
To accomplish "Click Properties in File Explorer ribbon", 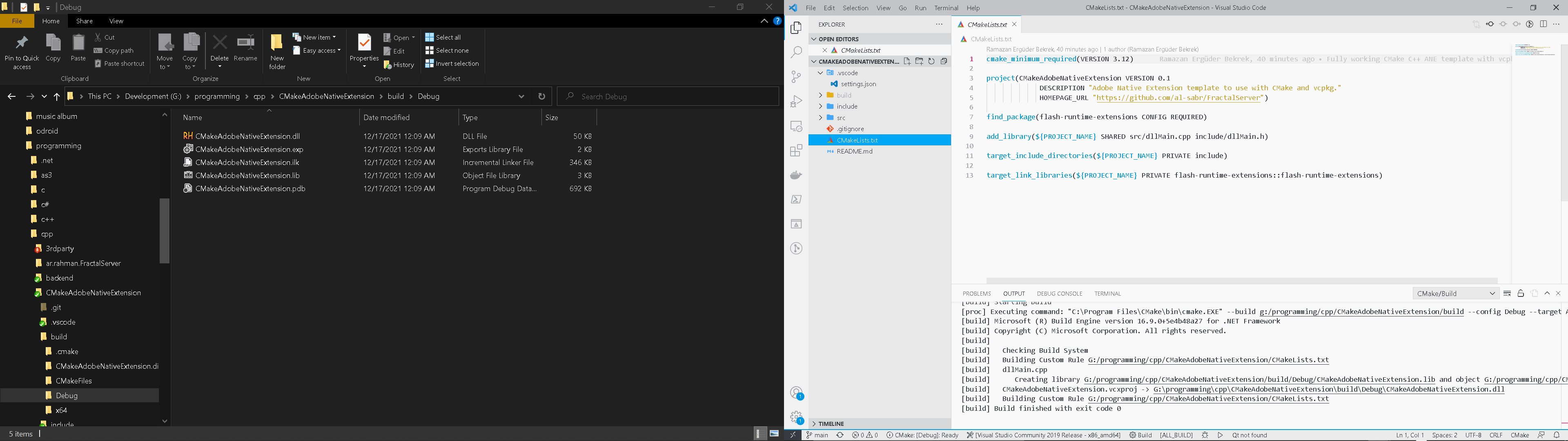I will point(364,51).
